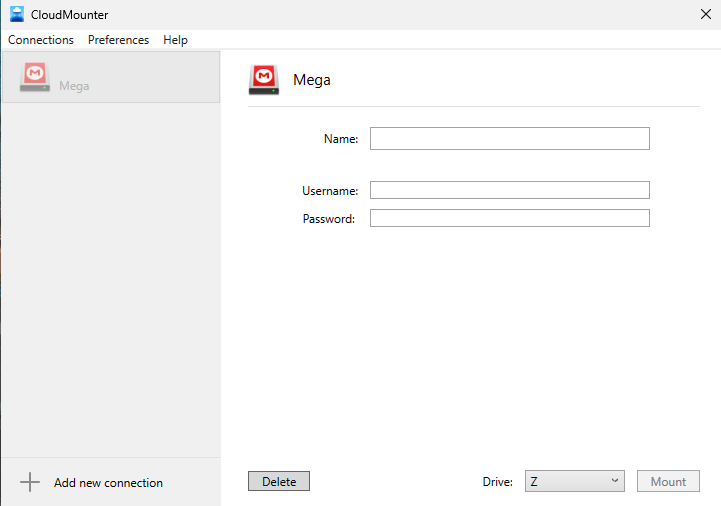Image resolution: width=721 pixels, height=506 pixels.
Task: Open the Preferences menu
Action: point(118,40)
